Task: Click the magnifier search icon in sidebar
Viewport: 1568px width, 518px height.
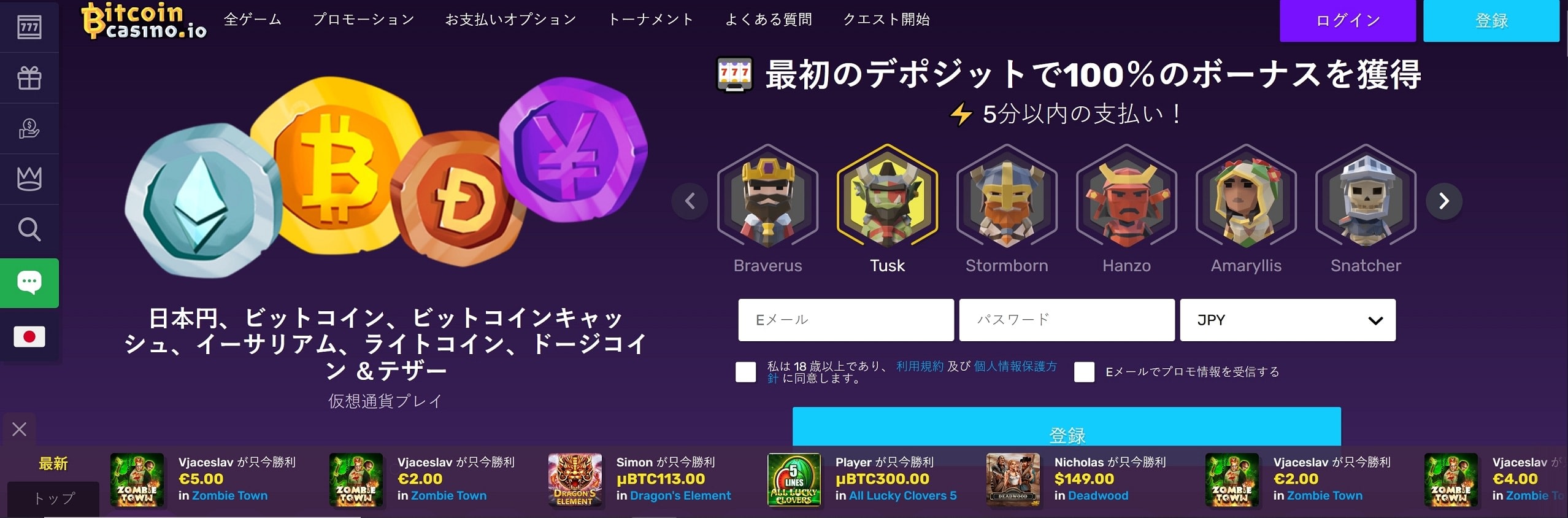Action: (29, 230)
